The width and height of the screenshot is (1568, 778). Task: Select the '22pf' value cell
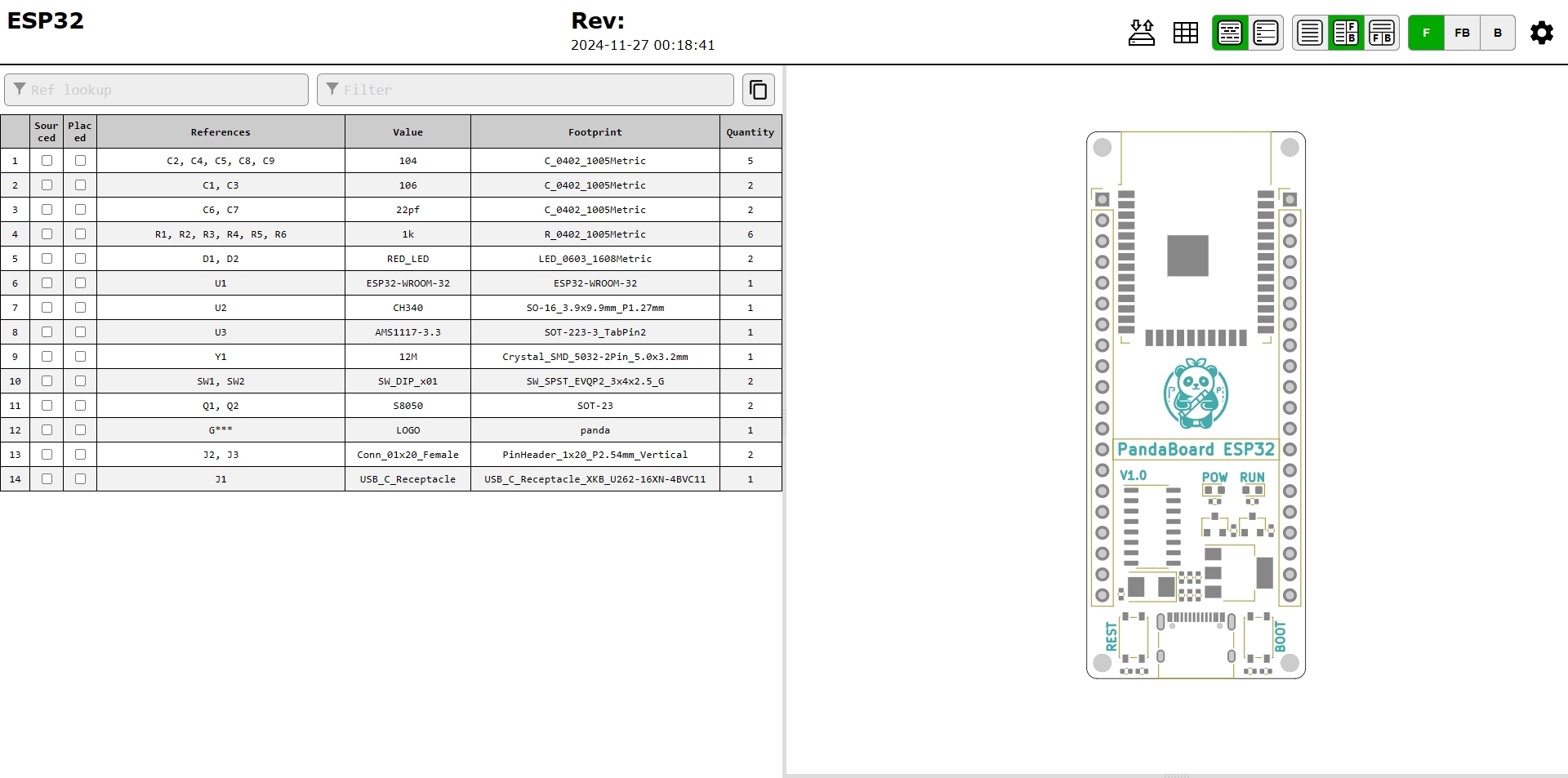click(x=408, y=210)
